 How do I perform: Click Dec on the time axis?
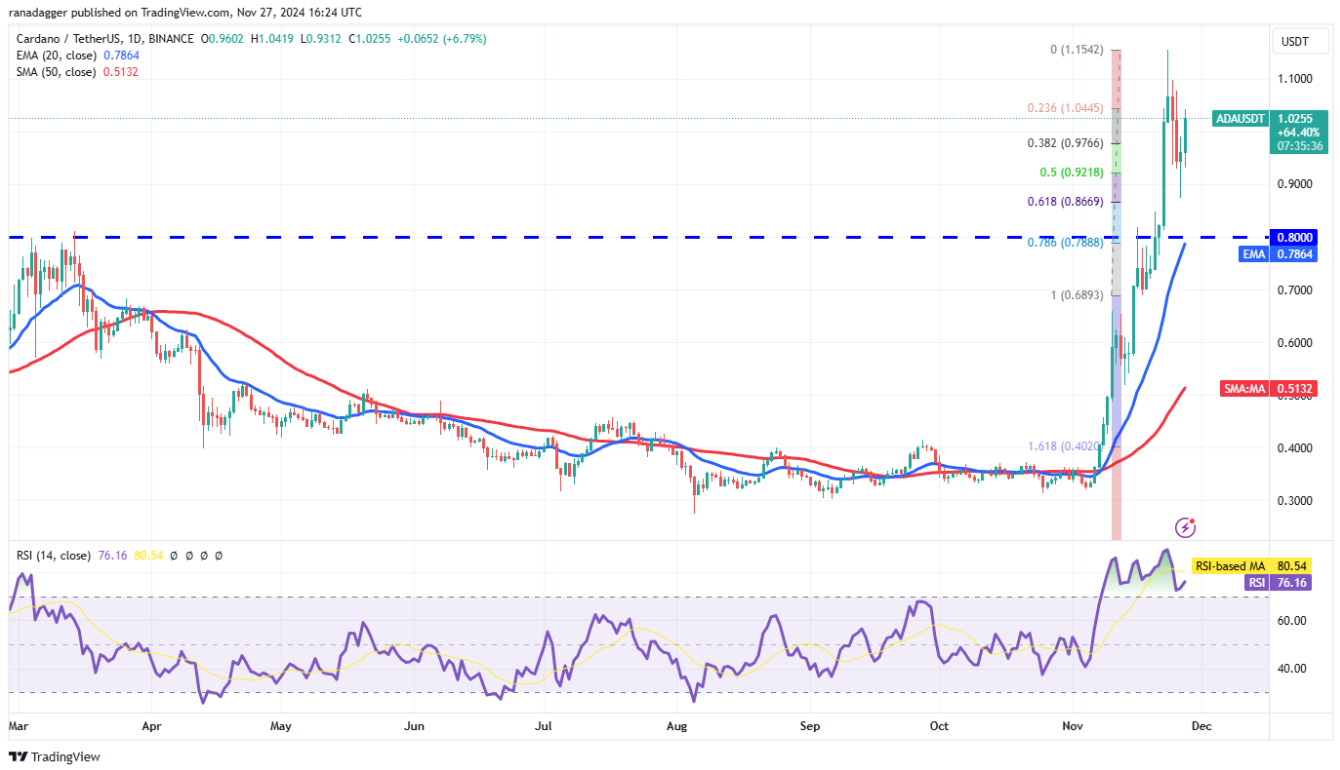(1203, 726)
